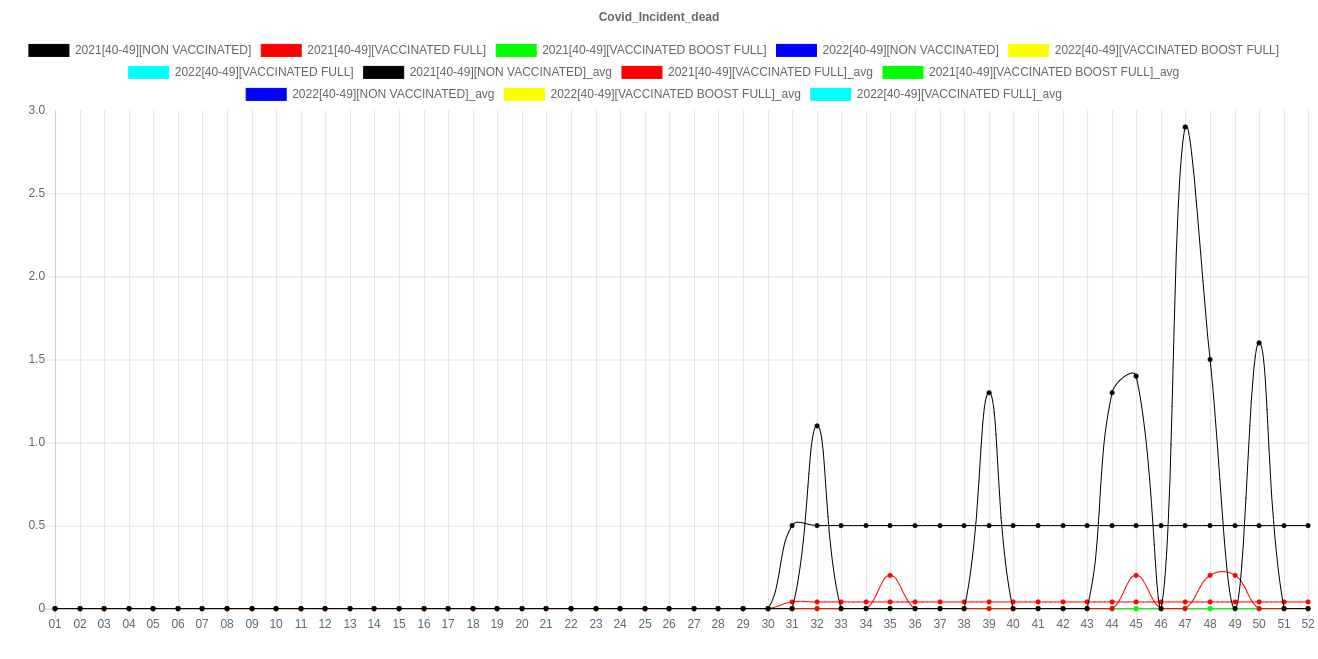1318x659 pixels.
Task: Select the green data point at week 48
Action: click(1210, 608)
